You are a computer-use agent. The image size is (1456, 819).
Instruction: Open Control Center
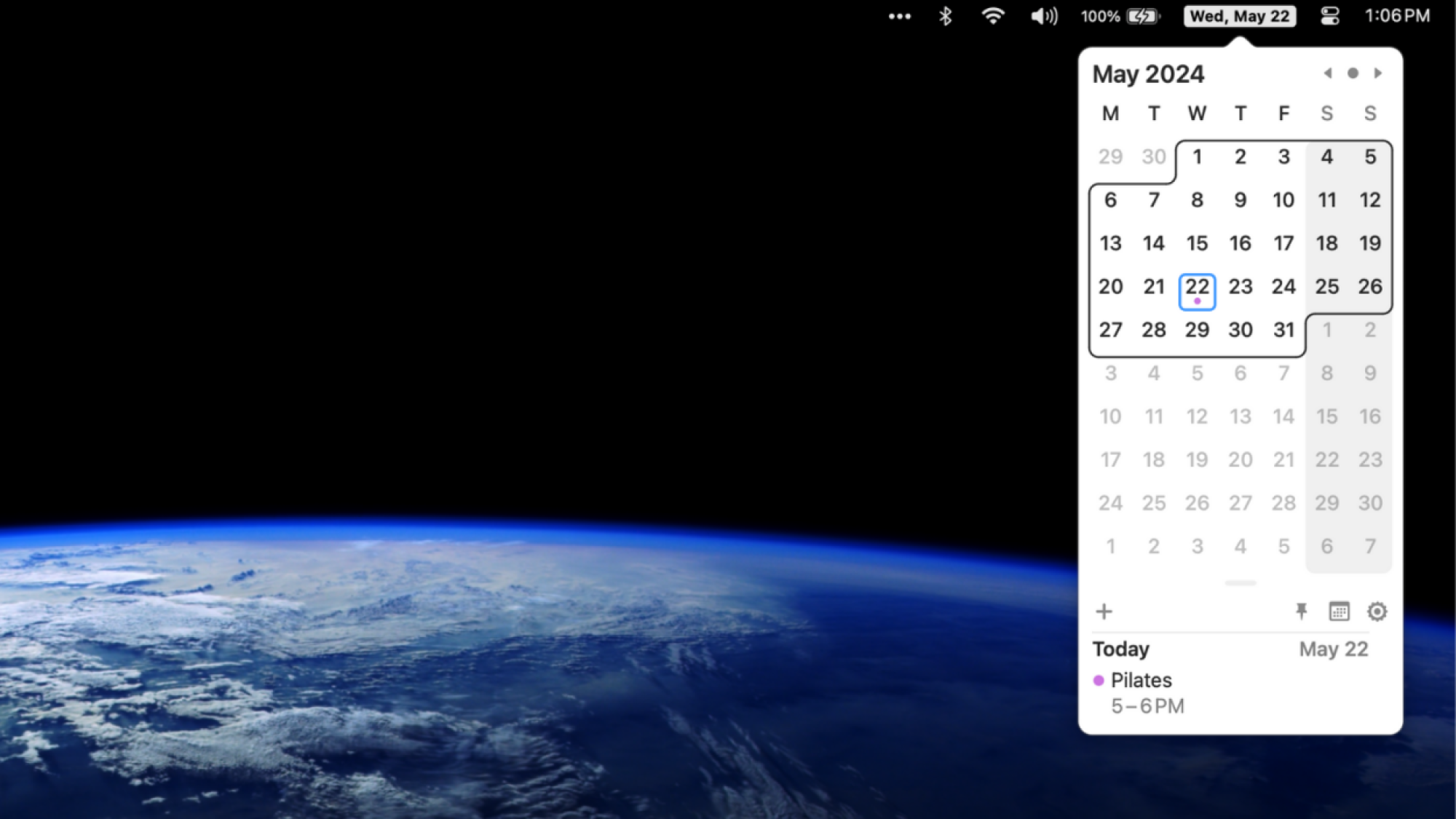click(x=1330, y=16)
